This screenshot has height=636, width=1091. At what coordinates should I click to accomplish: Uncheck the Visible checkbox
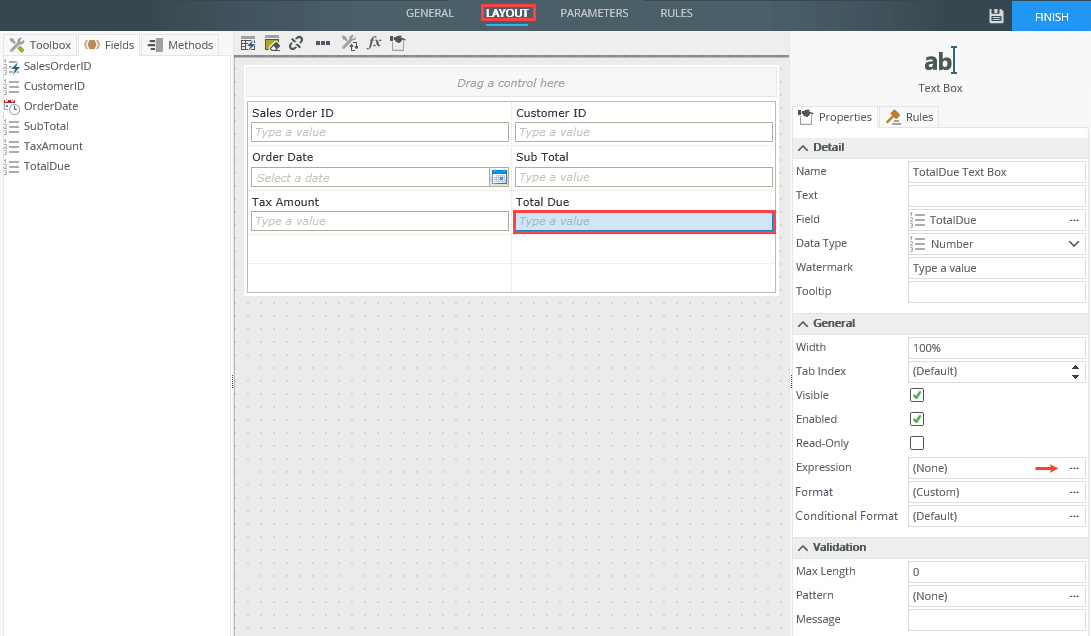coord(917,395)
